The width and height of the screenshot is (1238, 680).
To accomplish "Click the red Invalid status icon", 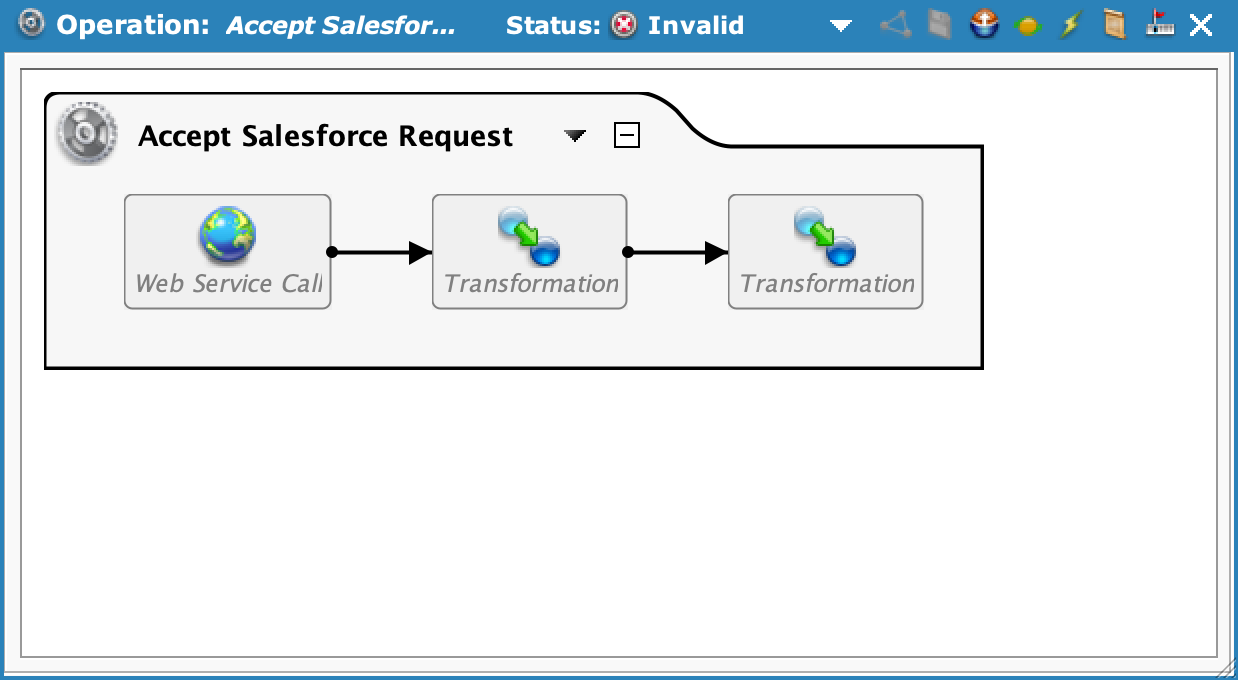I will [625, 26].
